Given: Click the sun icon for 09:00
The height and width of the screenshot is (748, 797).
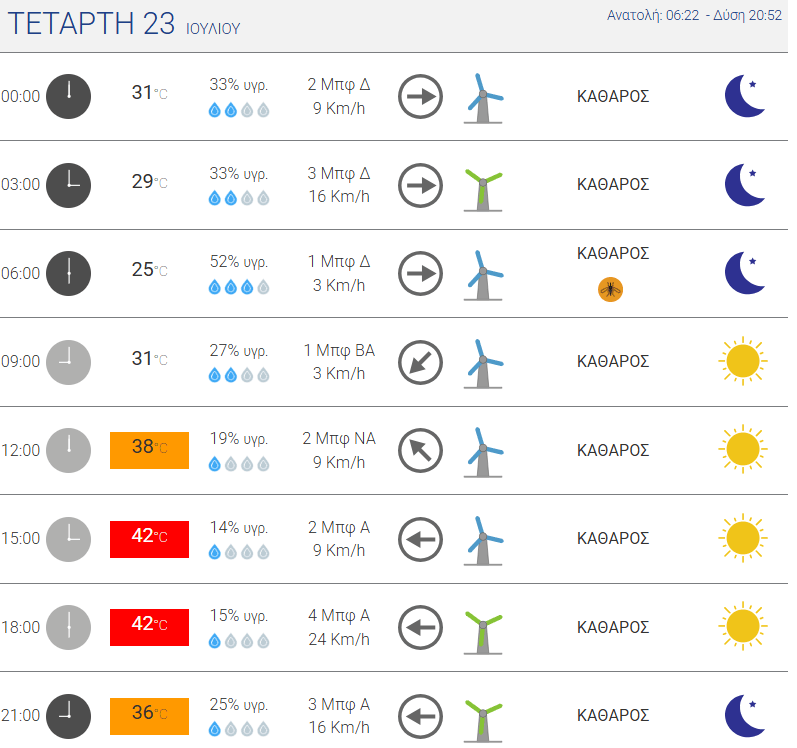Looking at the screenshot, I should pyautogui.click(x=743, y=361).
